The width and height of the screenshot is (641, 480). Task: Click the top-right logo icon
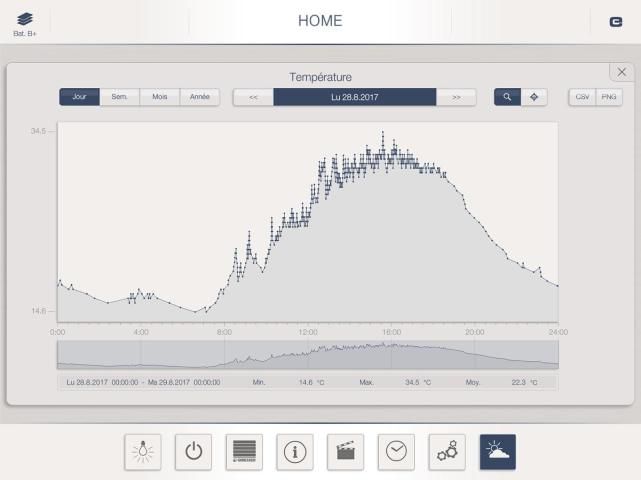coord(615,22)
